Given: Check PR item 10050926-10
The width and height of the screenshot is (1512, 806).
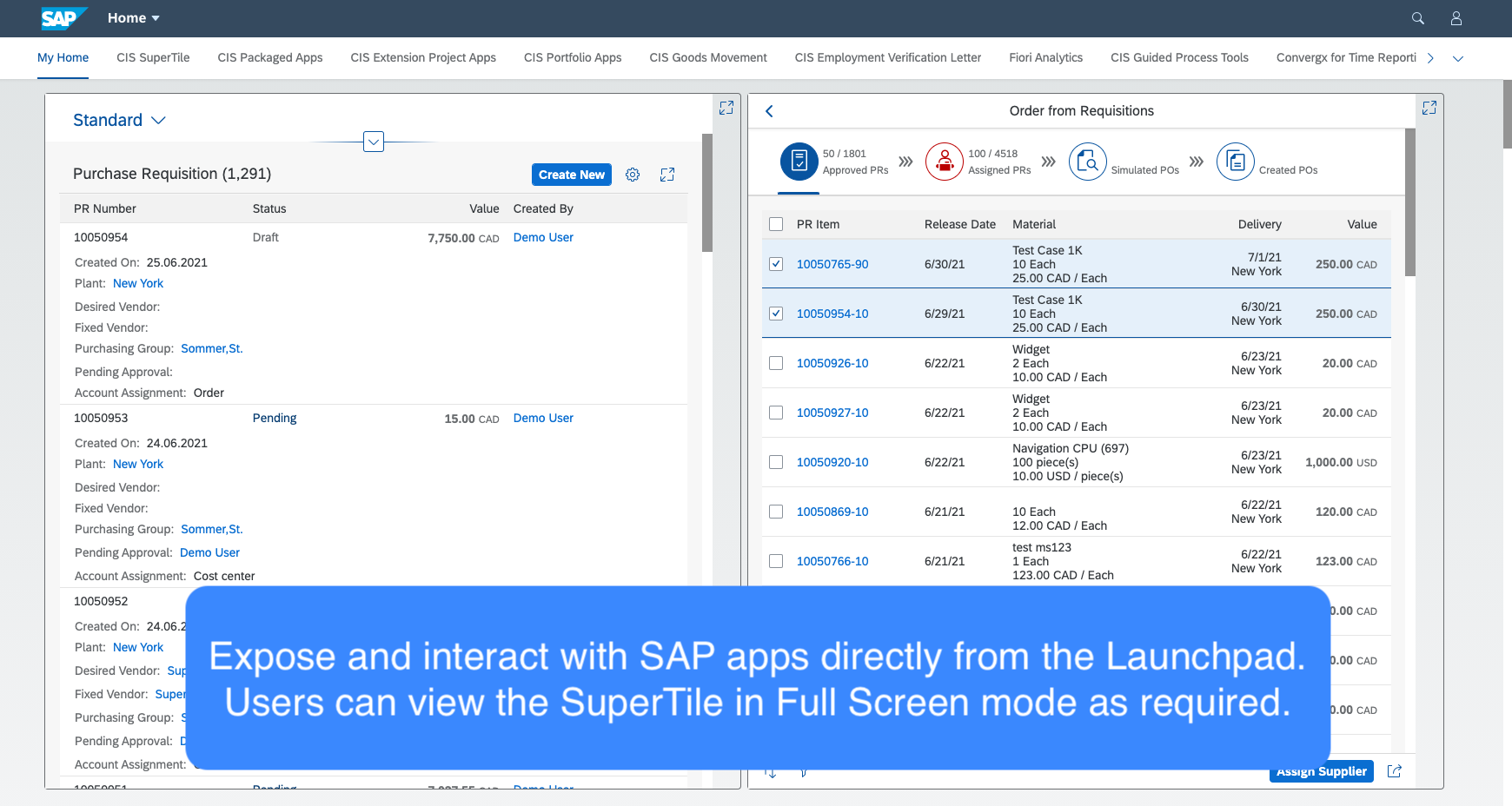Looking at the screenshot, I should pyautogui.click(x=776, y=363).
